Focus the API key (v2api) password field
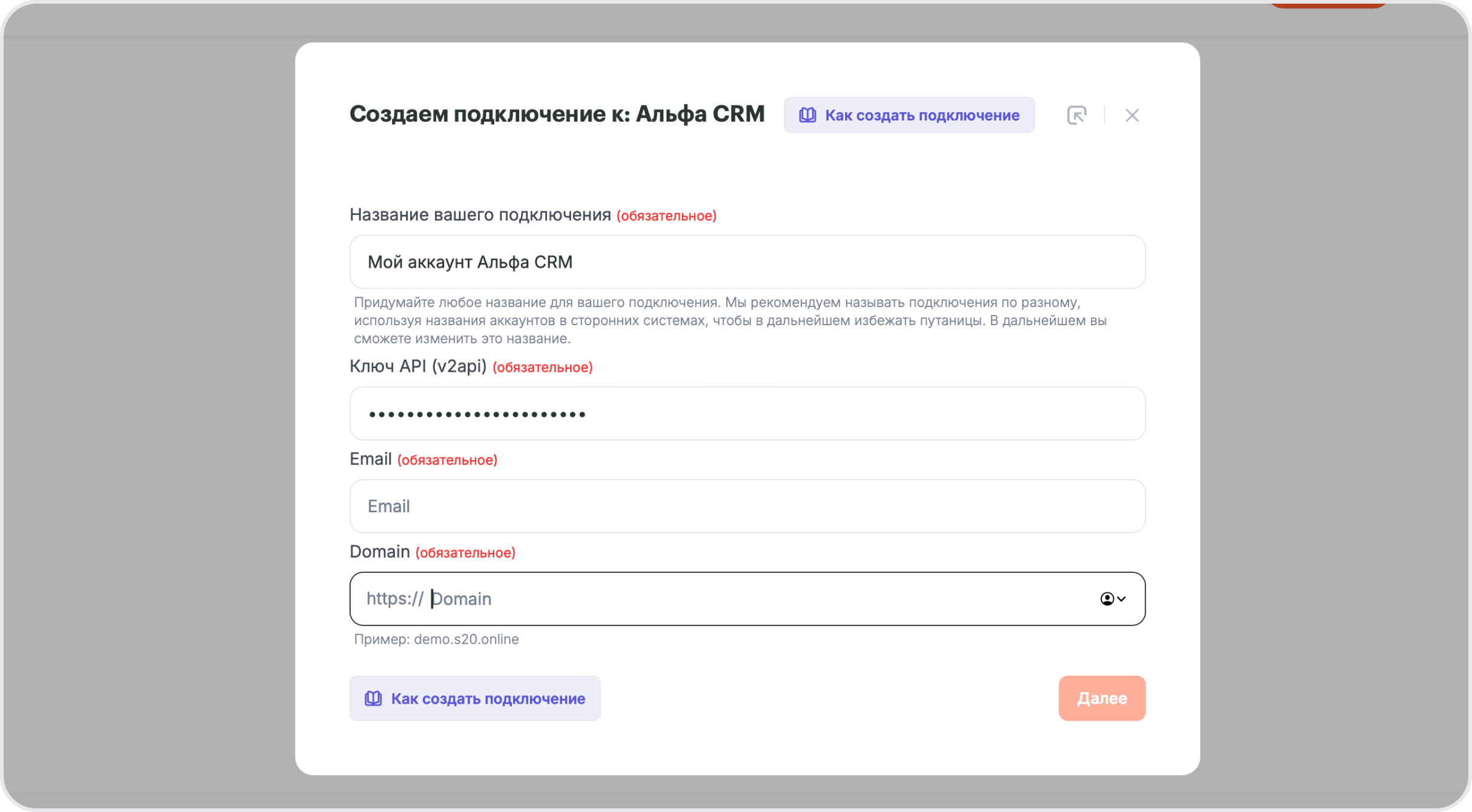This screenshot has width=1472, height=812. coord(747,414)
